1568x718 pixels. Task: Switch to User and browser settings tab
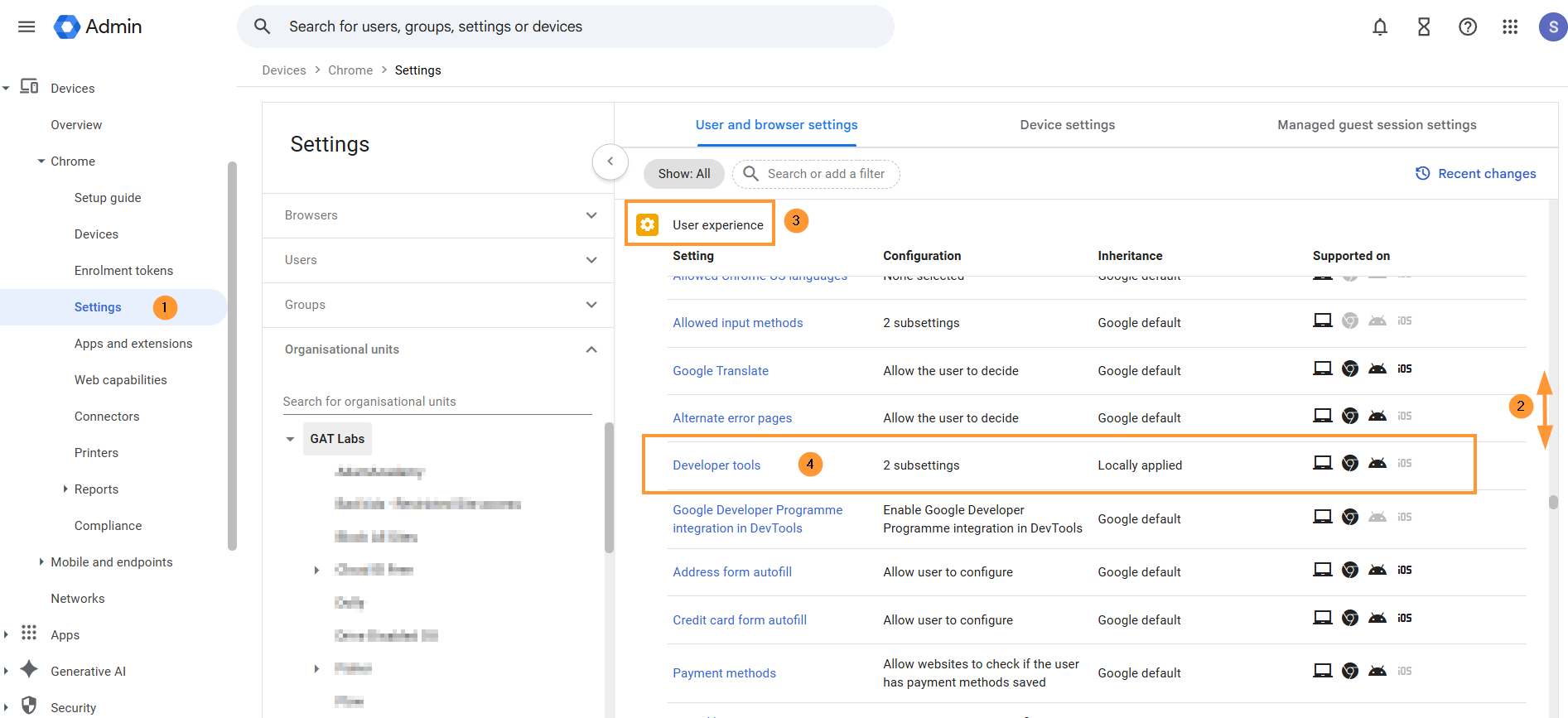776,125
